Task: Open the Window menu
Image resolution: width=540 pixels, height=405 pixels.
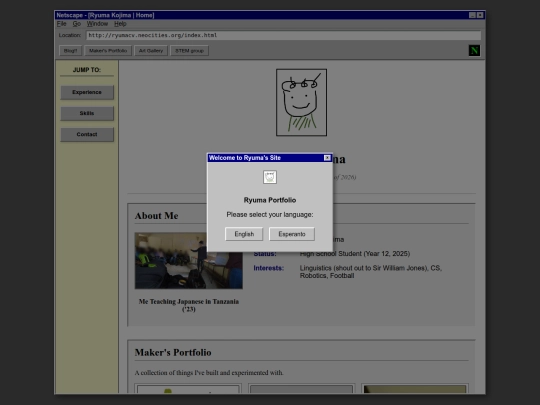Action: click(x=97, y=24)
